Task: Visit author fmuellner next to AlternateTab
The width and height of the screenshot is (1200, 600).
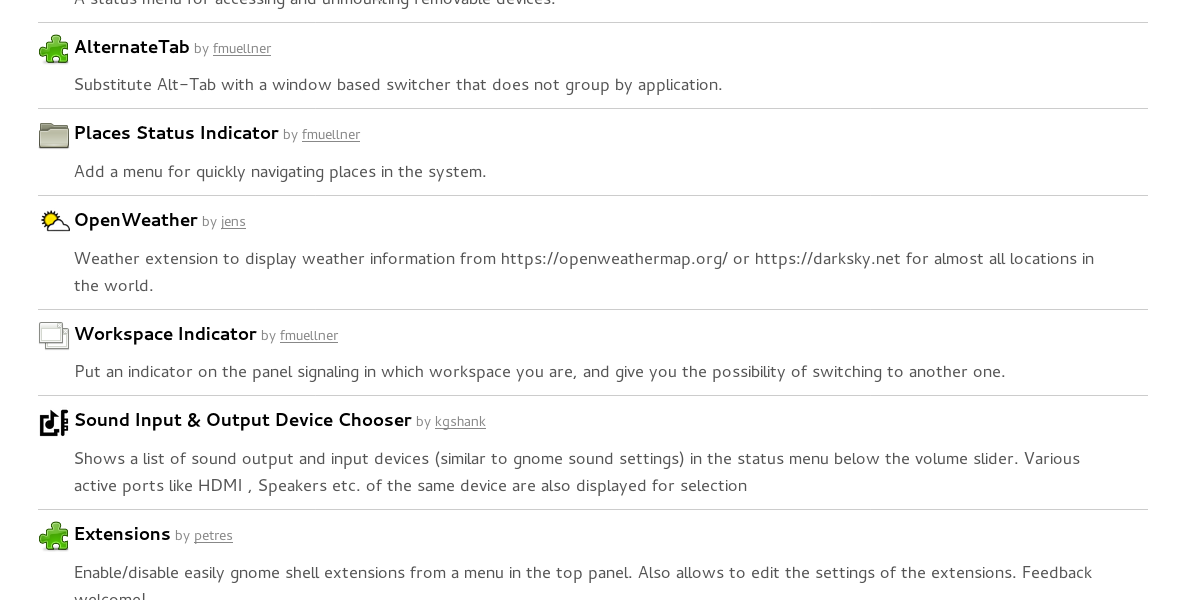Action: click(x=242, y=49)
